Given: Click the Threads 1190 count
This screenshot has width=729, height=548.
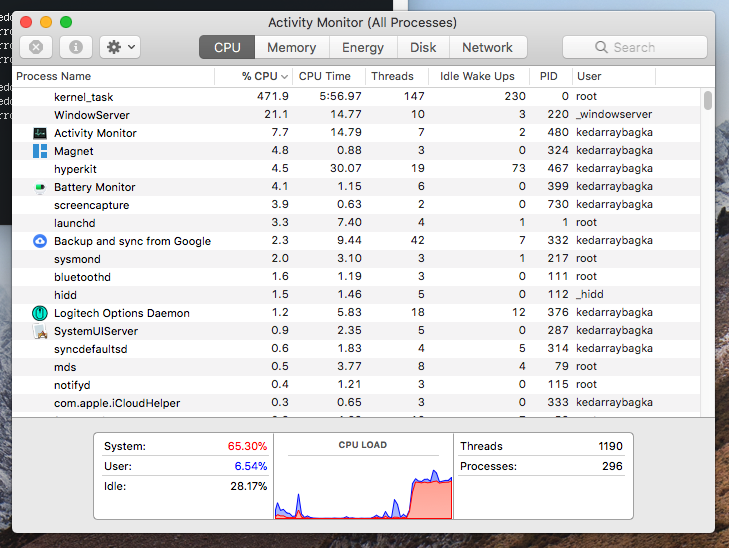Looking at the screenshot, I should pos(610,446).
